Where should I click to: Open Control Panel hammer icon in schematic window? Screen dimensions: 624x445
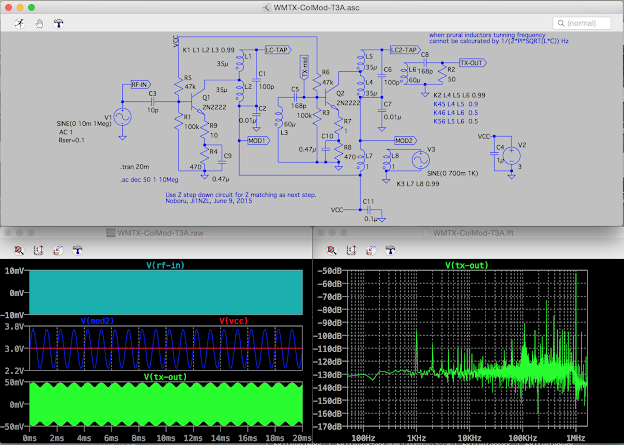58,23
